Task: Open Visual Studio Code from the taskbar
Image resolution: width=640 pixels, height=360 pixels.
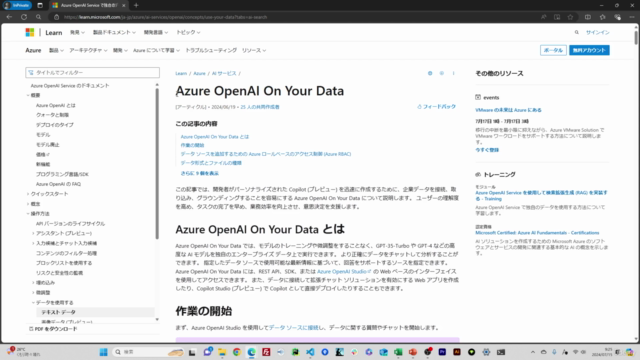Action: tap(310, 352)
